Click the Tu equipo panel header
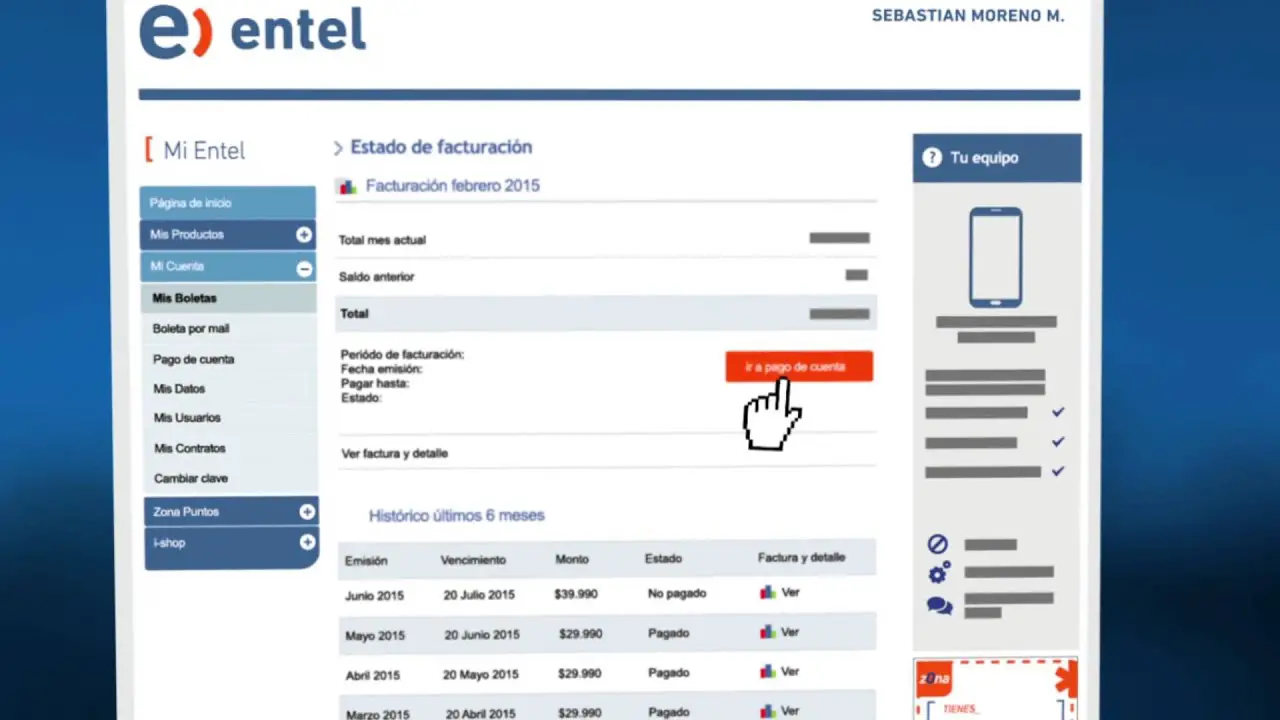Screen dimensions: 1280x720 pos(997,158)
